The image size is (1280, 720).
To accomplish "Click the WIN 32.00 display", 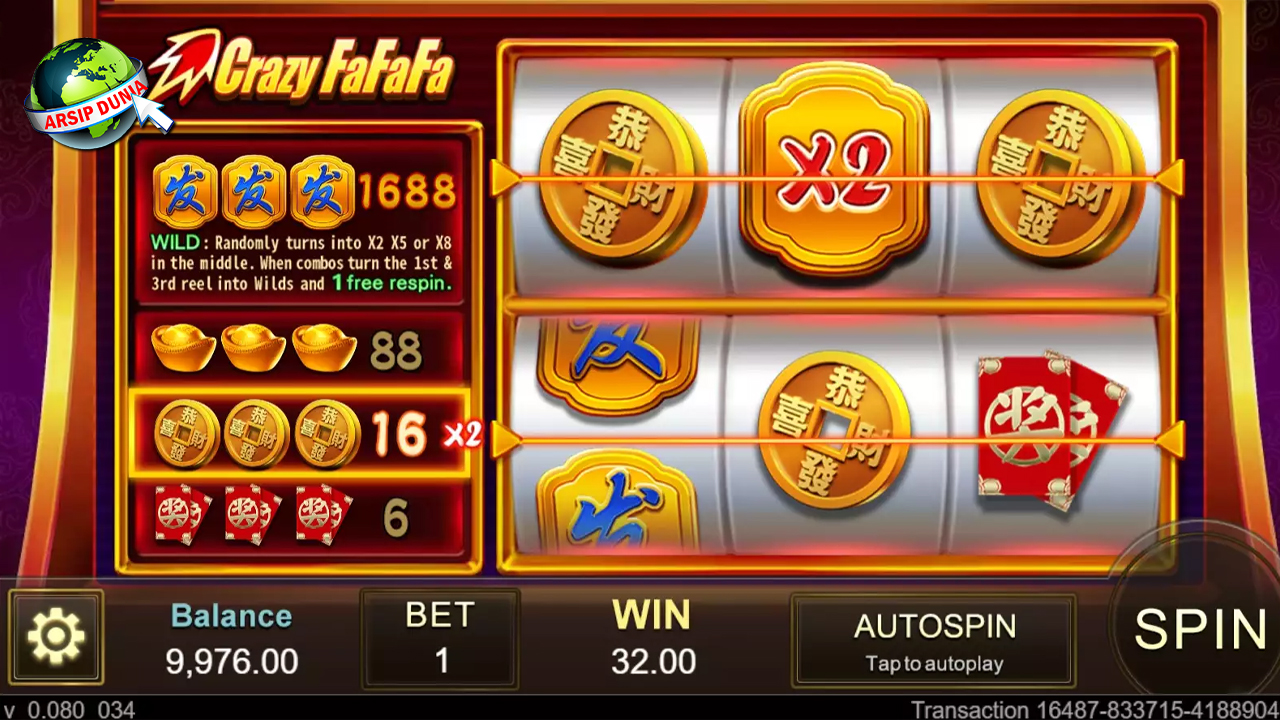I will (653, 638).
